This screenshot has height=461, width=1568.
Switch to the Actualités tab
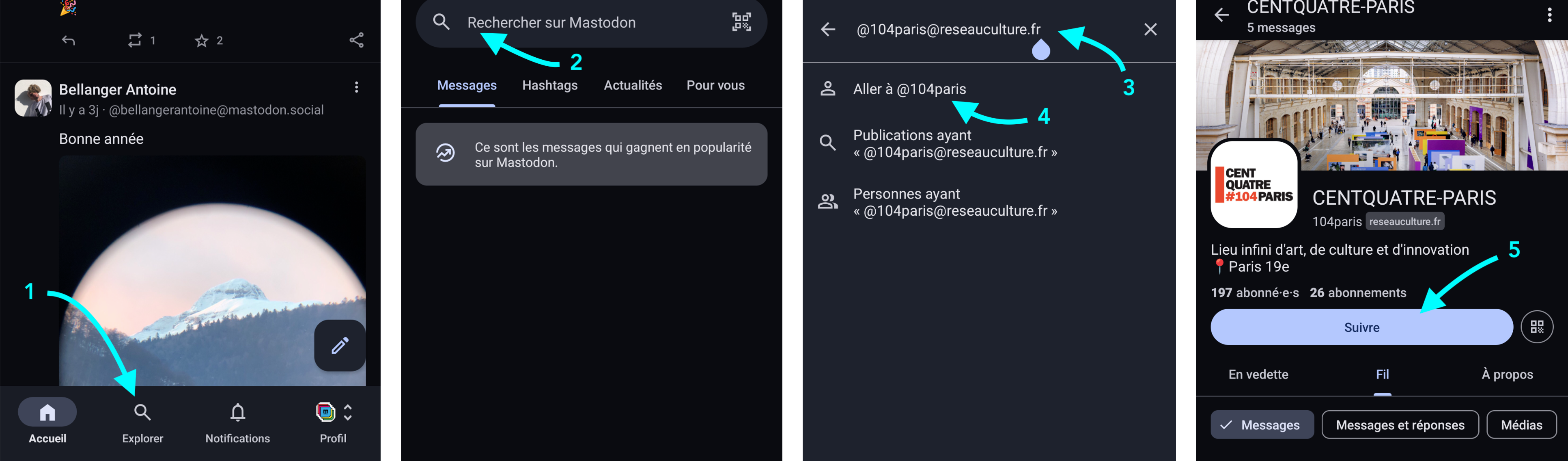[x=633, y=85]
